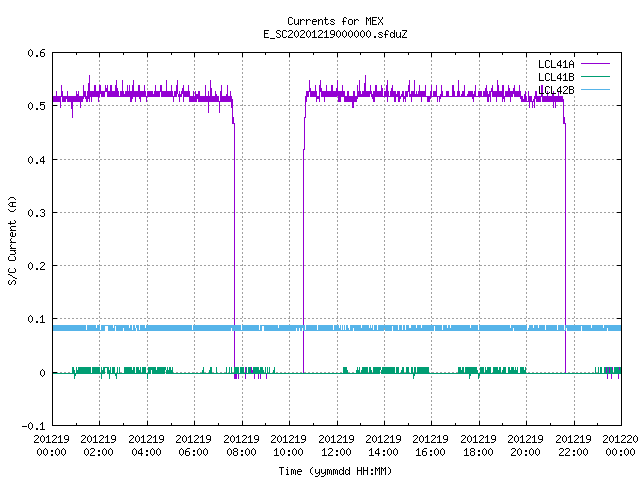Click the chart title 'Currents for MEX'

(335, 21)
